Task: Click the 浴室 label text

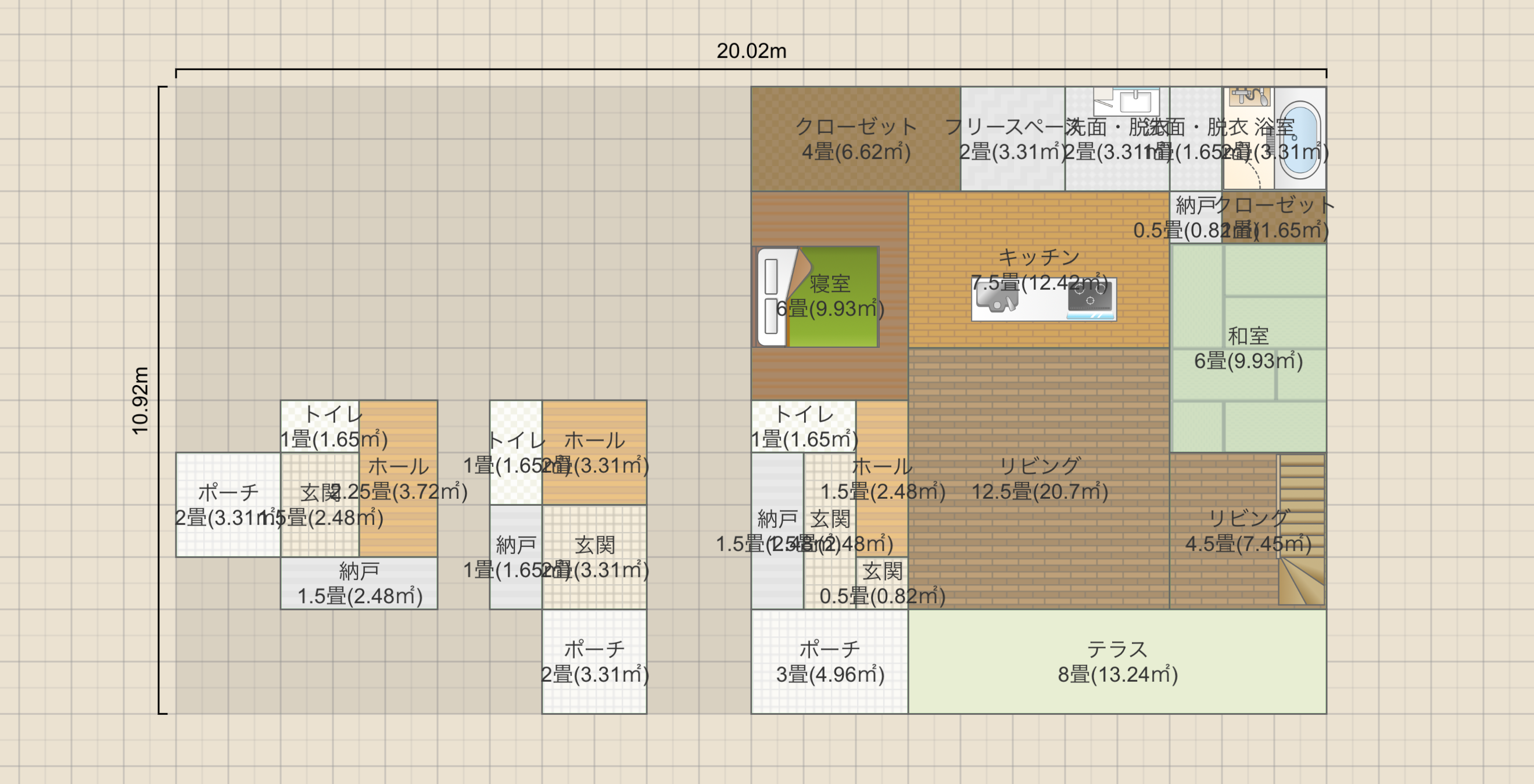Action: 1275,127
